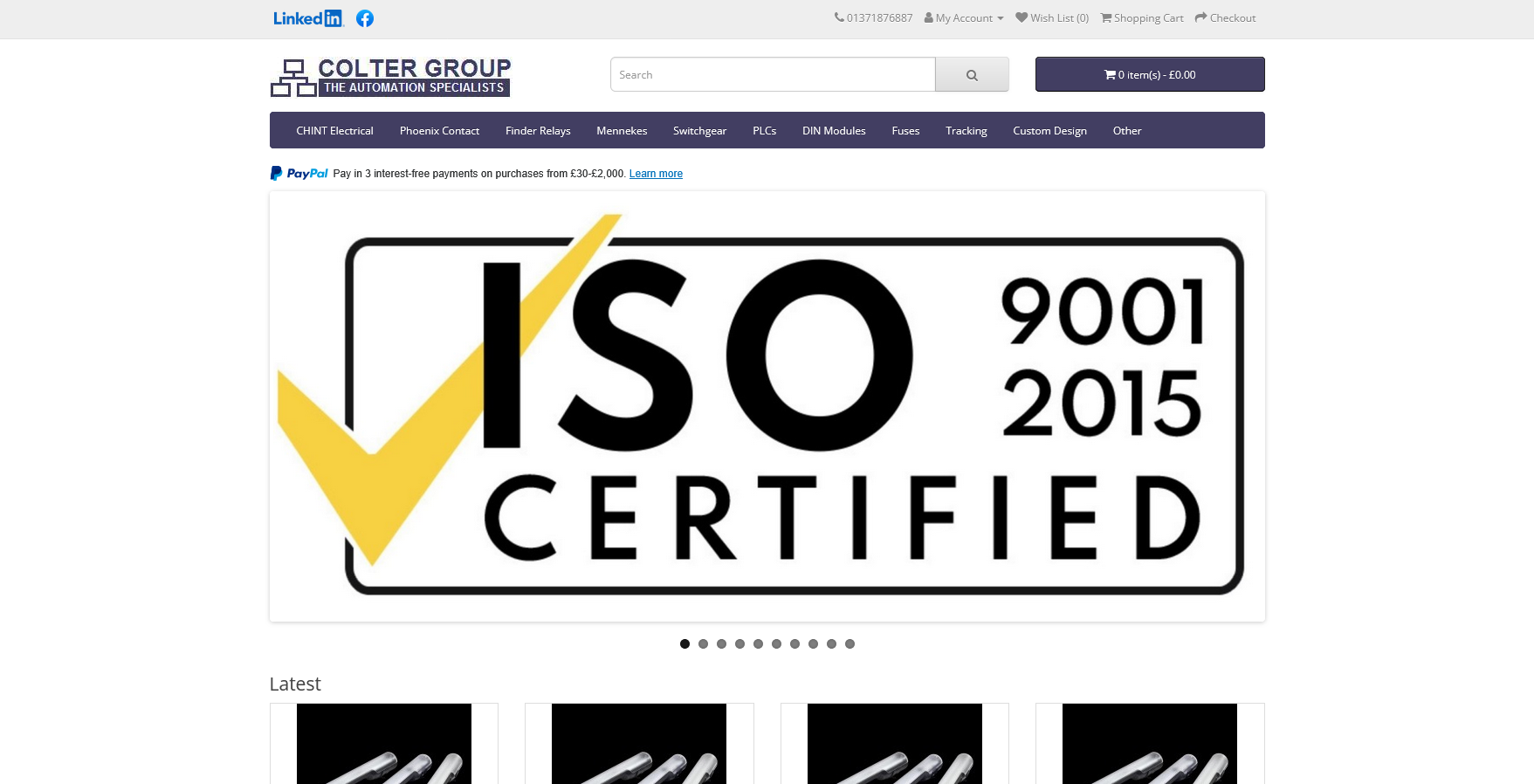Select the last carousel dot

[x=850, y=644]
